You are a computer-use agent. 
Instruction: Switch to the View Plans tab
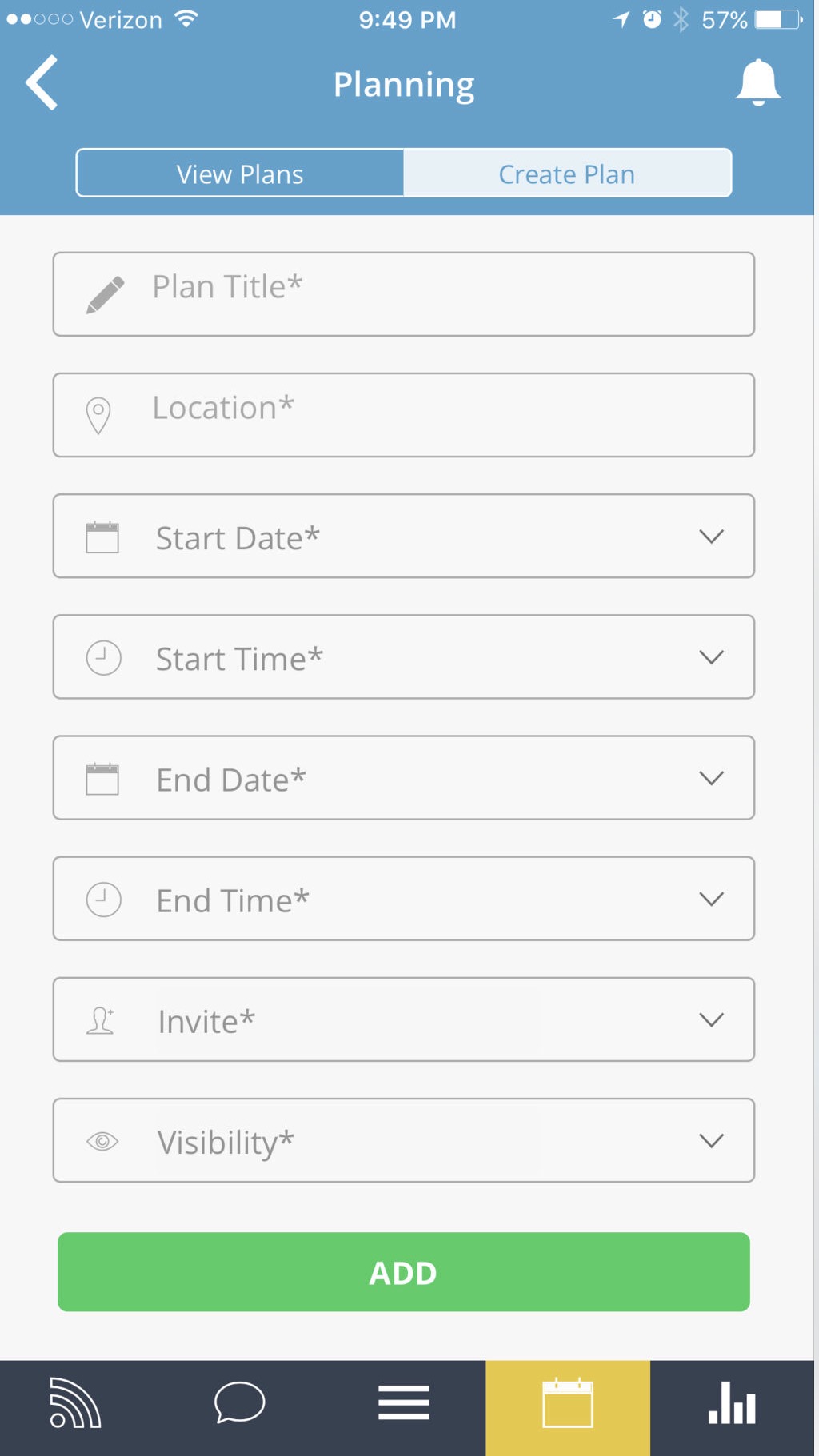pos(240,174)
